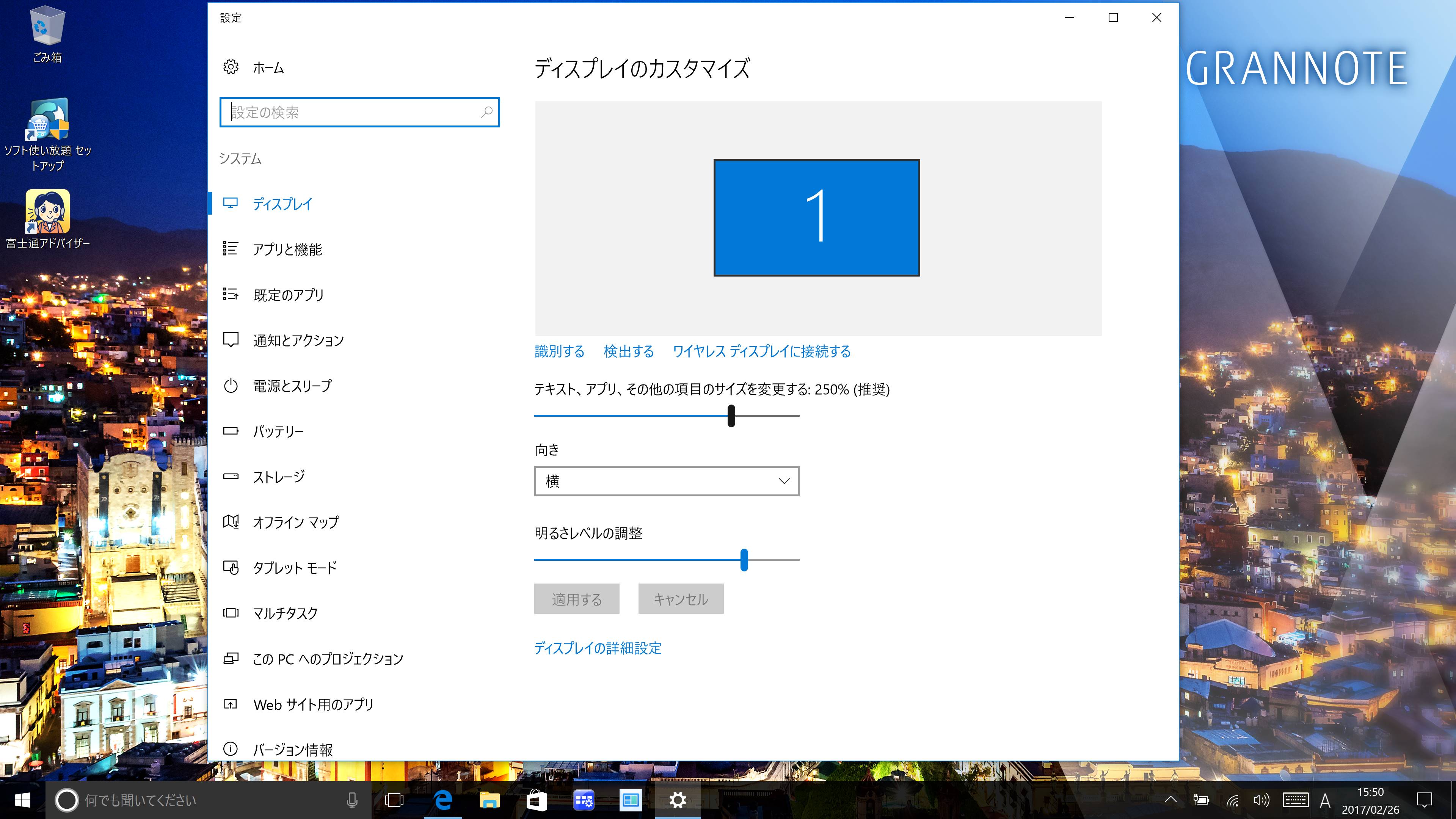Click the 識別する link
This screenshot has width=1456, height=819.
560,351
